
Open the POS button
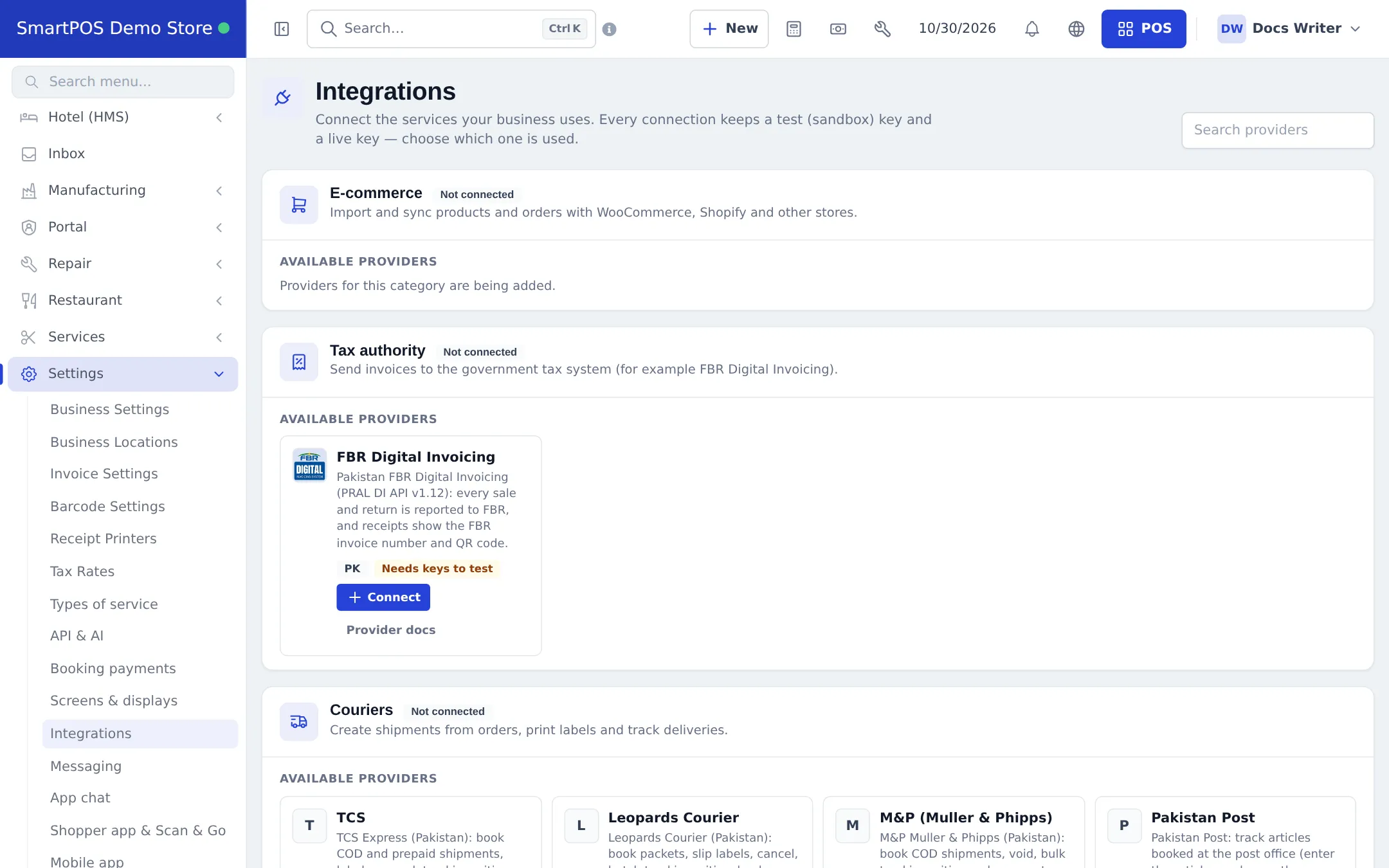[1143, 29]
